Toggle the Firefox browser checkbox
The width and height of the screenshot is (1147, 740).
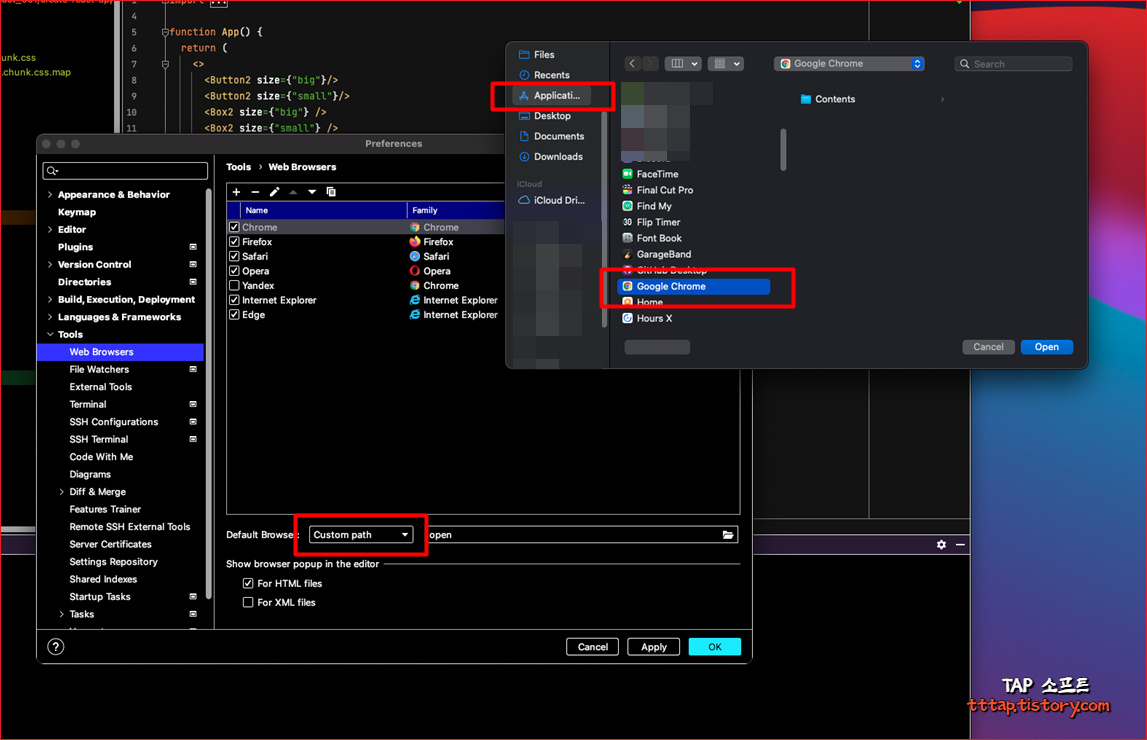[x=234, y=242]
